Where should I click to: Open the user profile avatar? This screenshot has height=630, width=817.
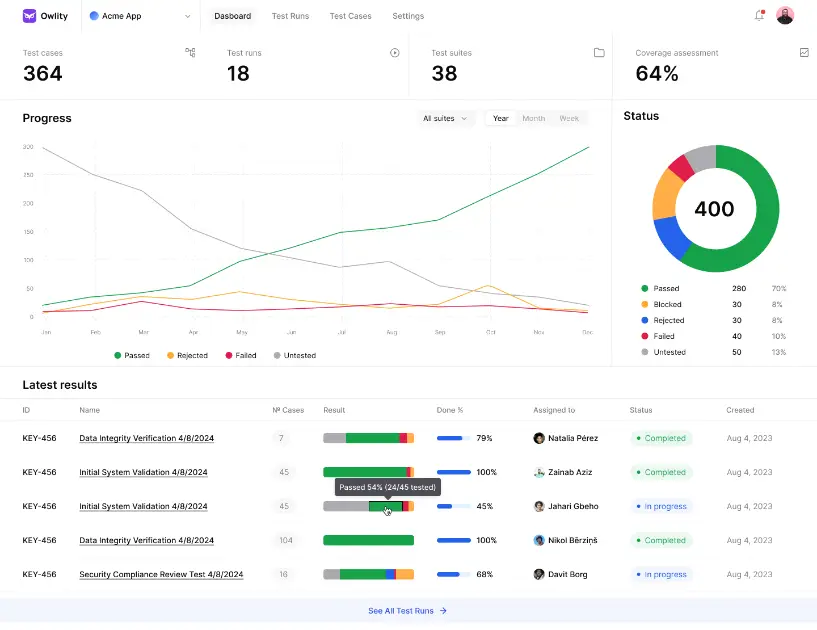(785, 15)
